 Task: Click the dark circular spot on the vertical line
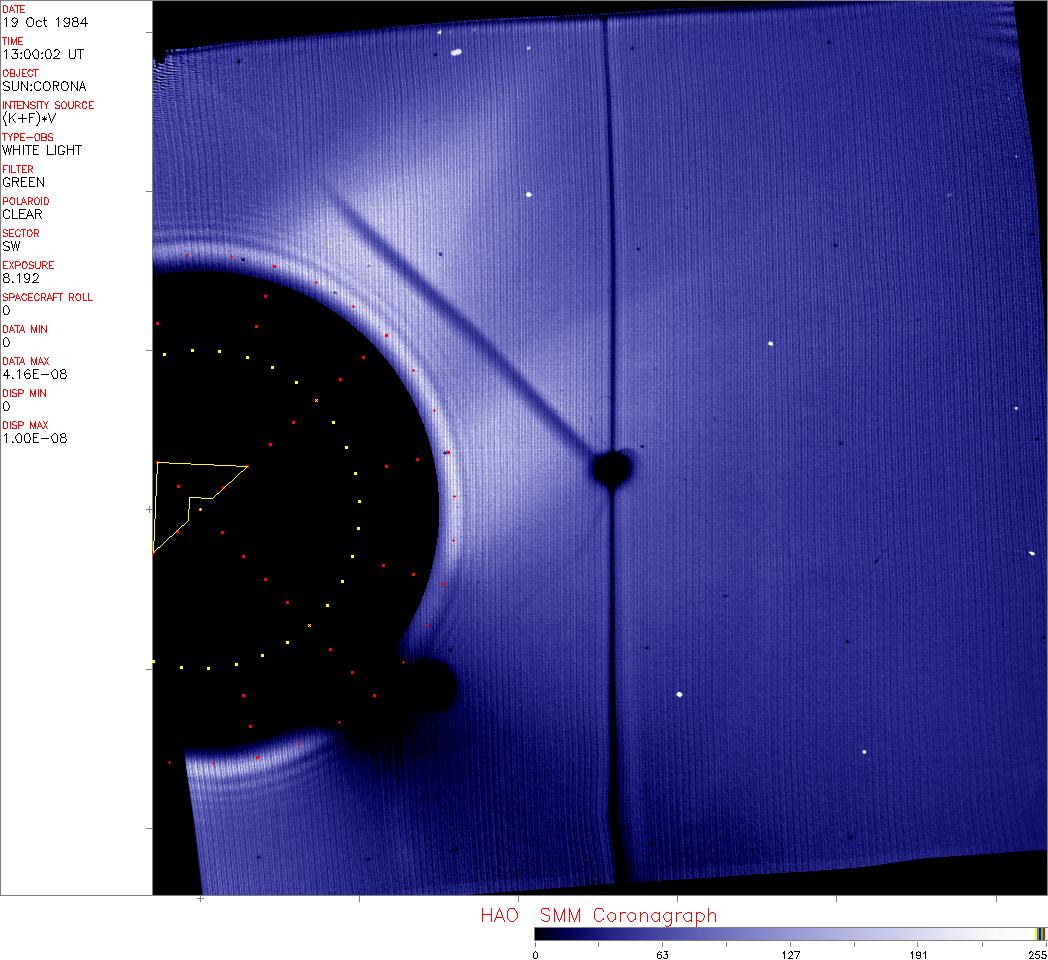tap(610, 468)
